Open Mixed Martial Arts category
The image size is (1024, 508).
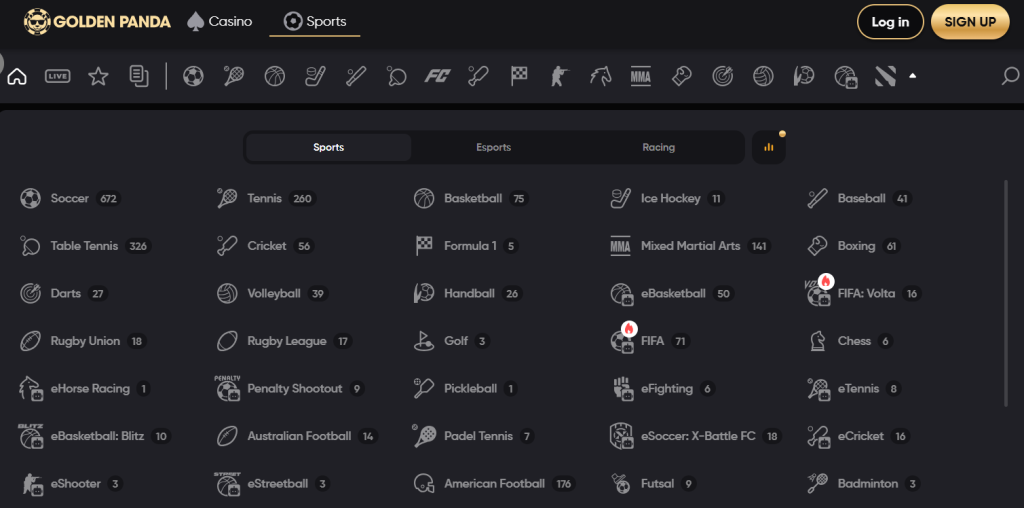(x=691, y=246)
